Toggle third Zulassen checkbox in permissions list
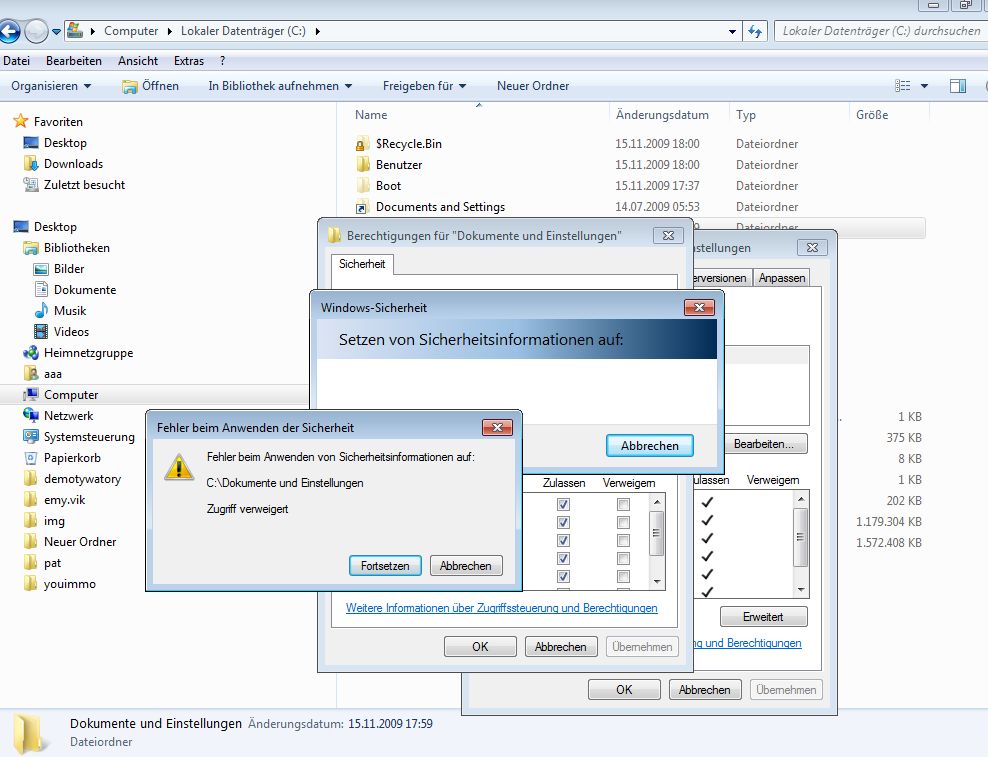The image size is (988, 757). point(563,540)
